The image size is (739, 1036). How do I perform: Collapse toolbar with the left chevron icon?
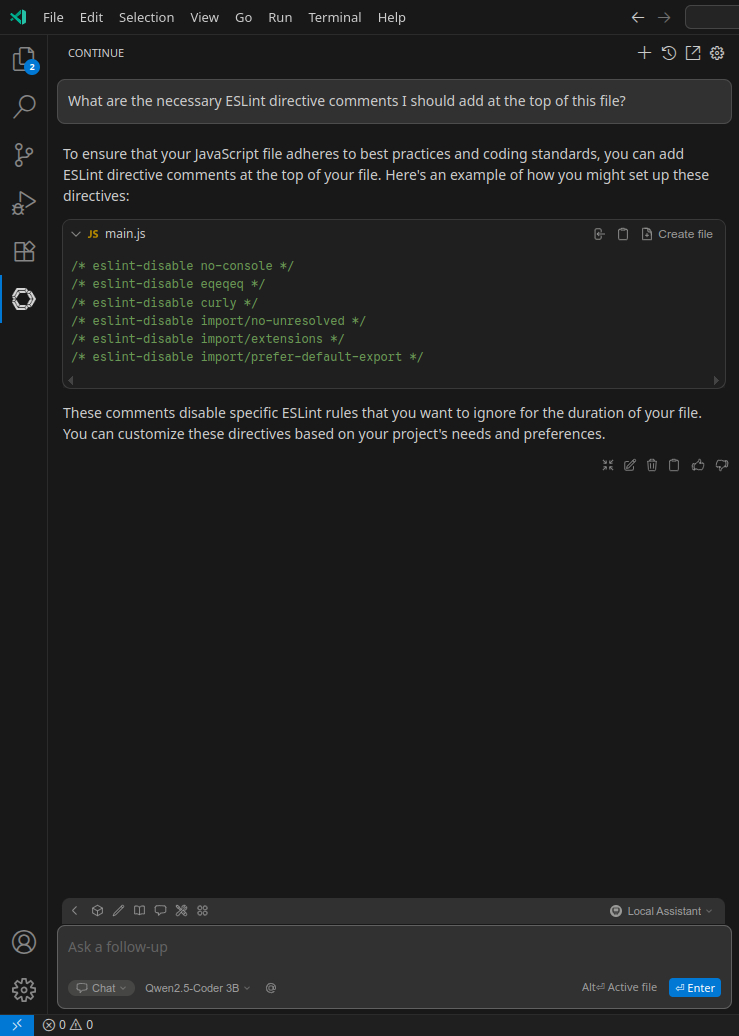[75, 910]
